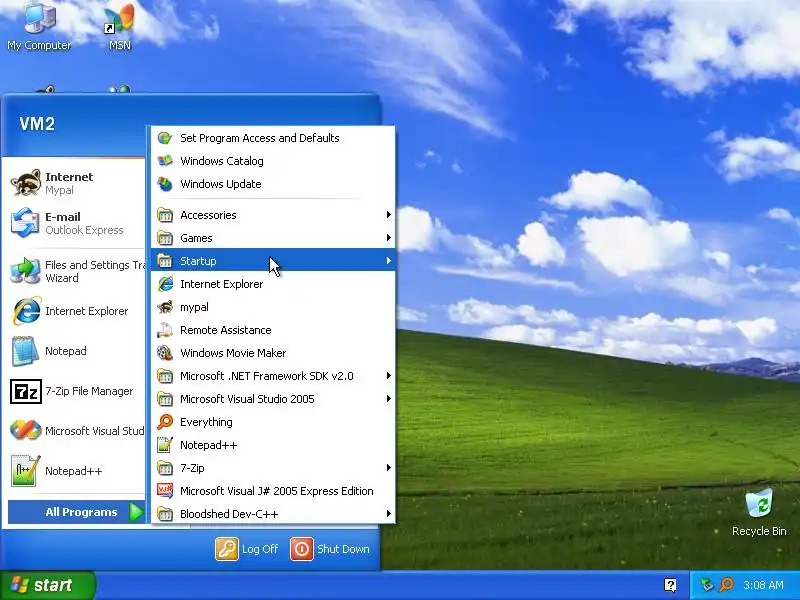Screen dimensions: 800x600
Task: Click Set Program Access and Defaults icon
Action: [165, 138]
